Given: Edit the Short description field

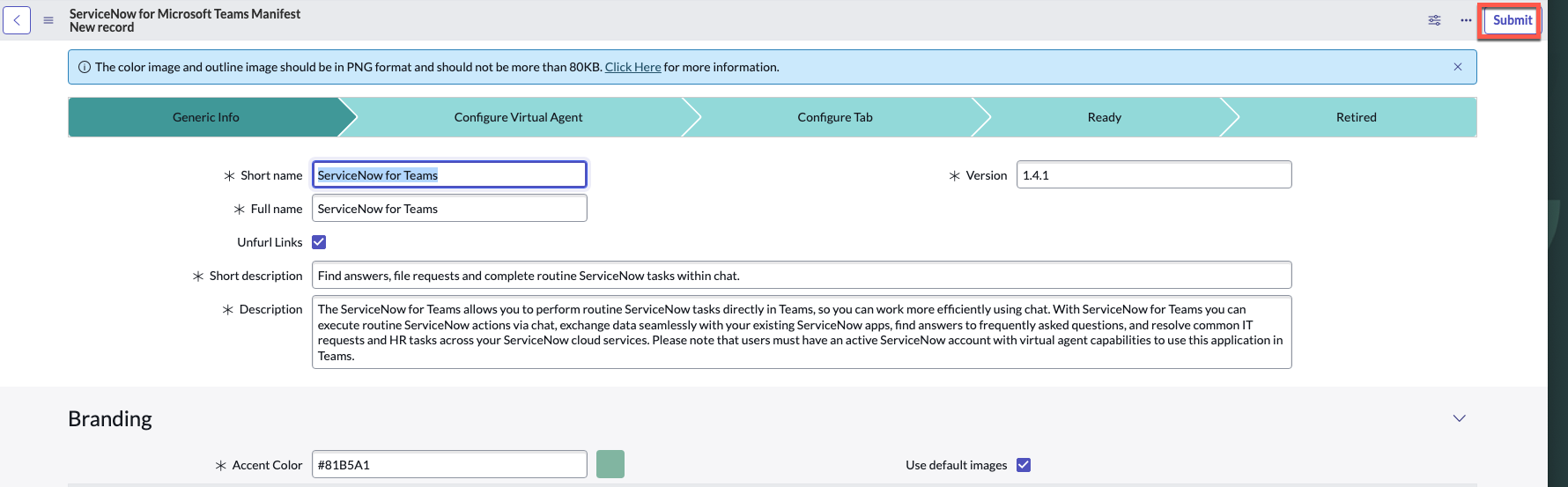Looking at the screenshot, I should click(x=802, y=275).
